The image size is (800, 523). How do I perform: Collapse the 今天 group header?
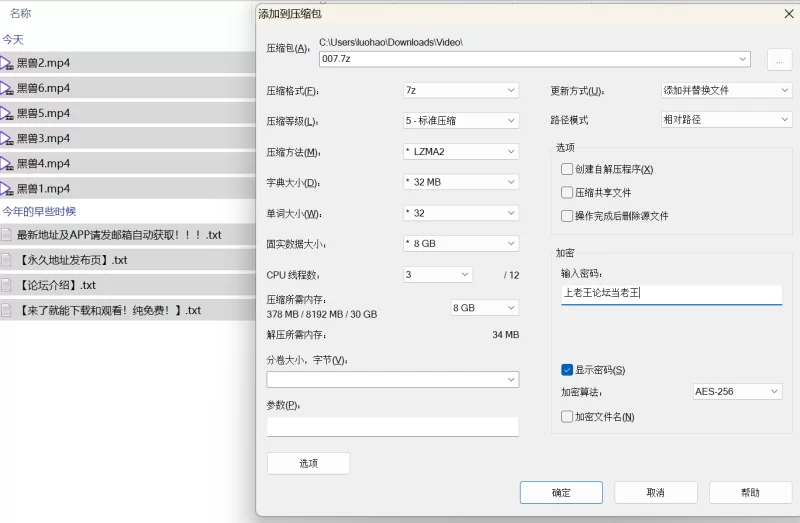point(13,40)
